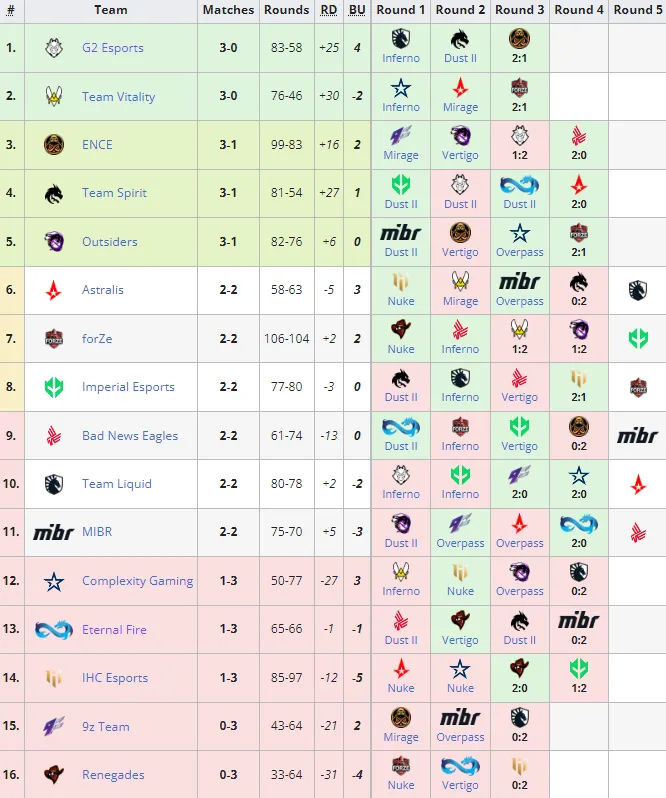Click the Team Spirit logo in row 4

click(x=54, y=193)
